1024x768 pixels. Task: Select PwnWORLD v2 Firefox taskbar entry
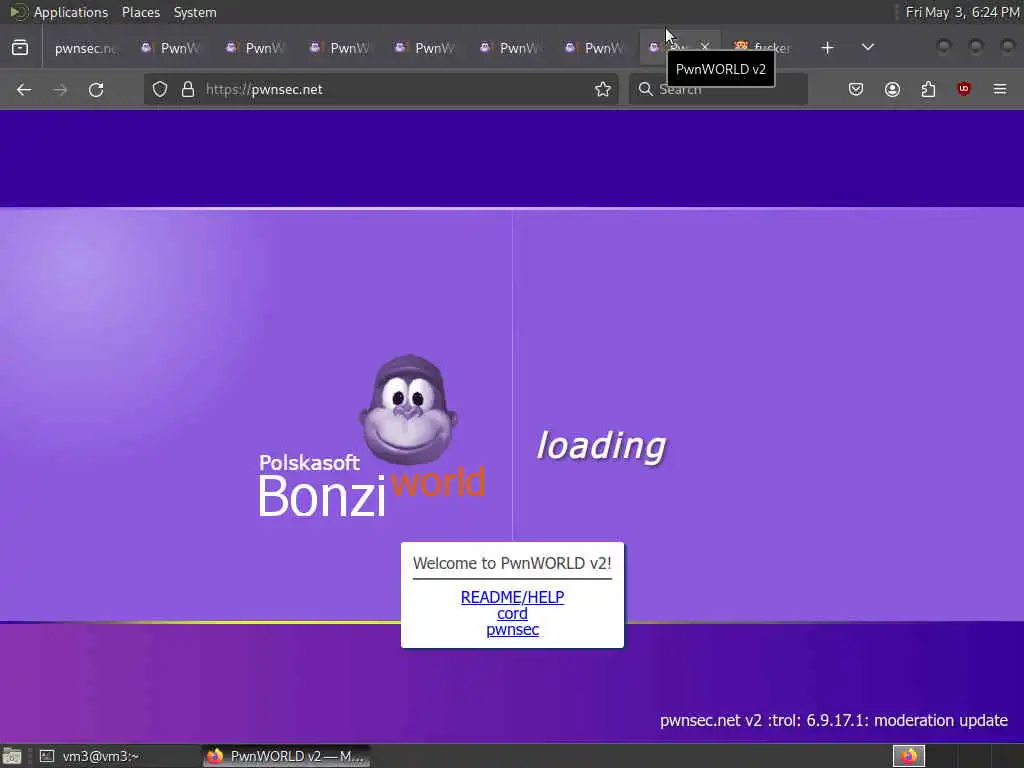click(x=285, y=756)
